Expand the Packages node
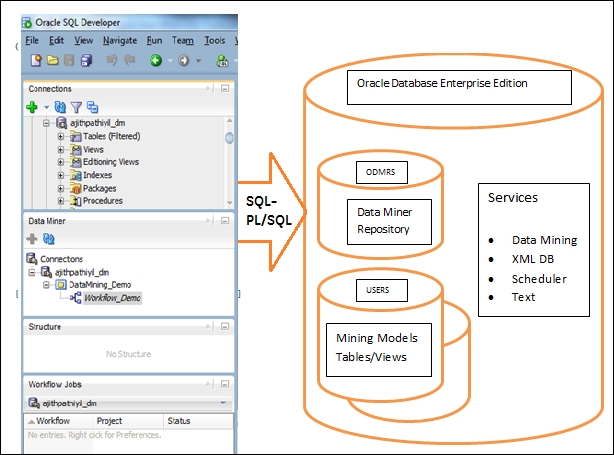 (x=61, y=188)
